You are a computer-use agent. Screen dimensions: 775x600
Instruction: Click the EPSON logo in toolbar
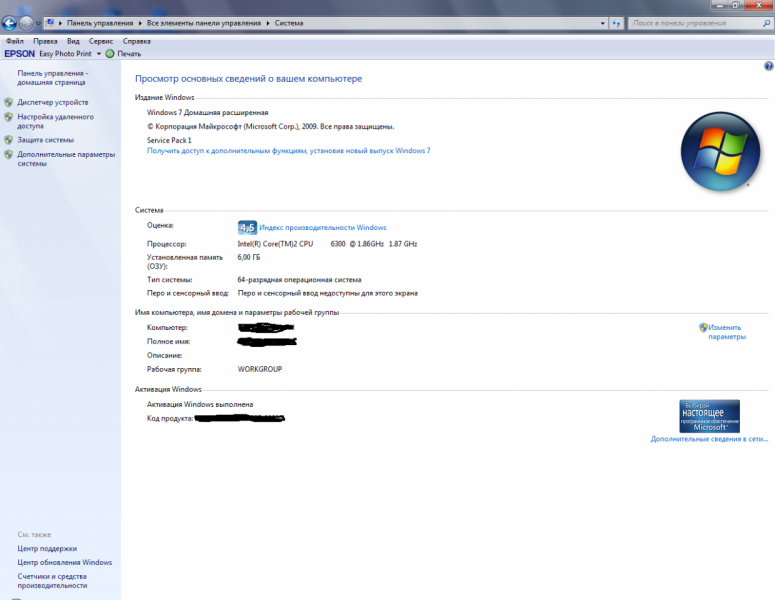[19, 53]
